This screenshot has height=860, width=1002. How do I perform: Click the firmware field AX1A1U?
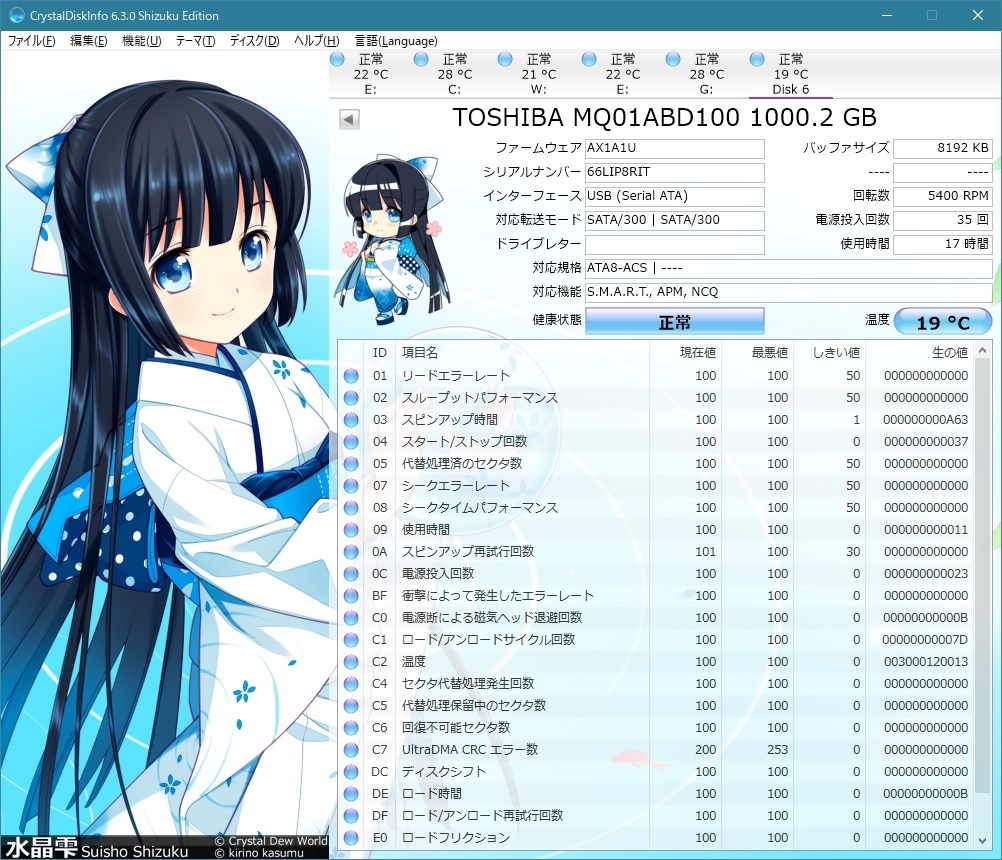[x=675, y=148]
